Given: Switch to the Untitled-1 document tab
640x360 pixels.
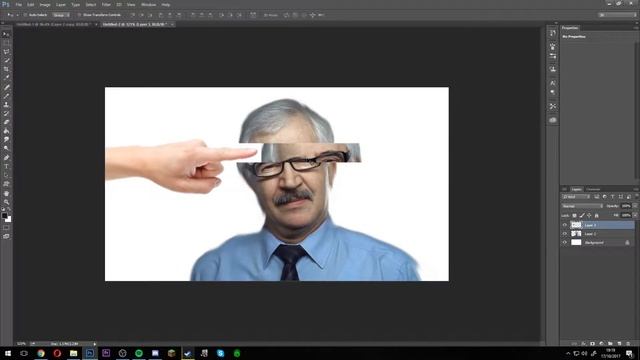Looking at the screenshot, I should 53,24.
